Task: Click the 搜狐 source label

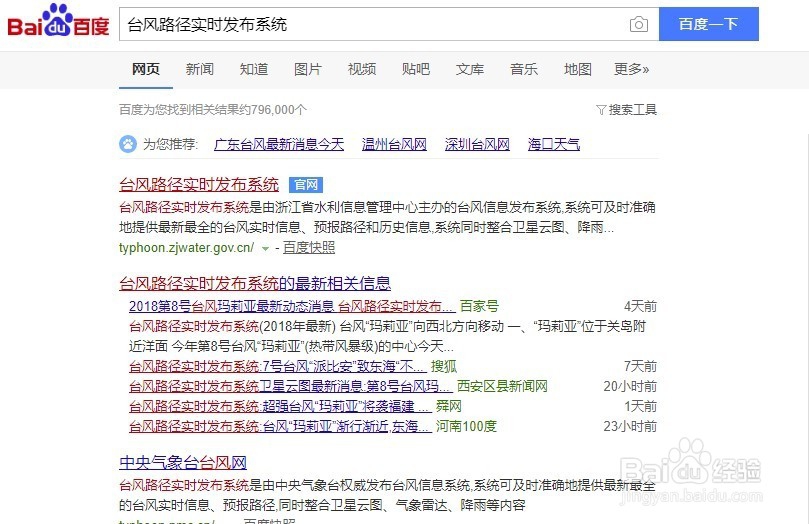Action: [x=444, y=366]
